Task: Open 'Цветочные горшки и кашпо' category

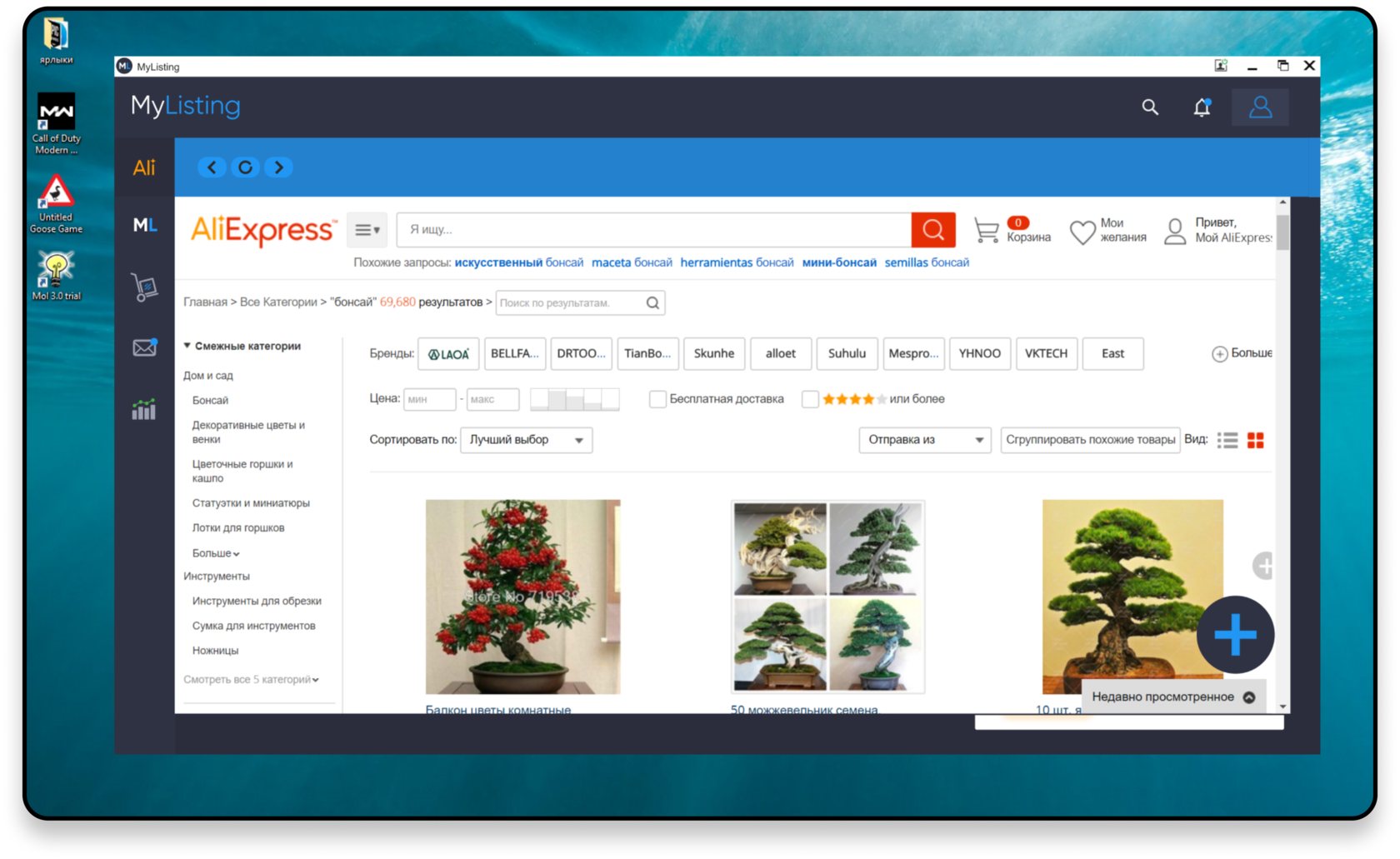Action: click(x=242, y=472)
